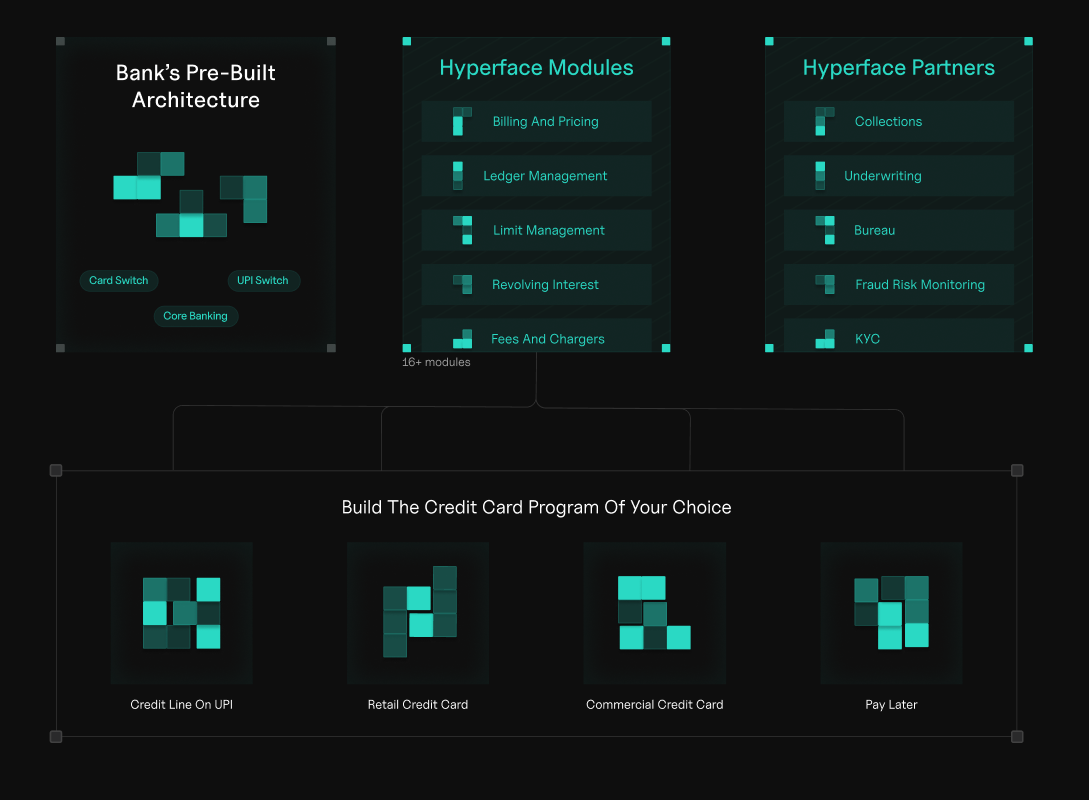Image resolution: width=1089 pixels, height=800 pixels.
Task: Click the Bank's Pre-Built Architecture heading
Action: tap(196, 86)
